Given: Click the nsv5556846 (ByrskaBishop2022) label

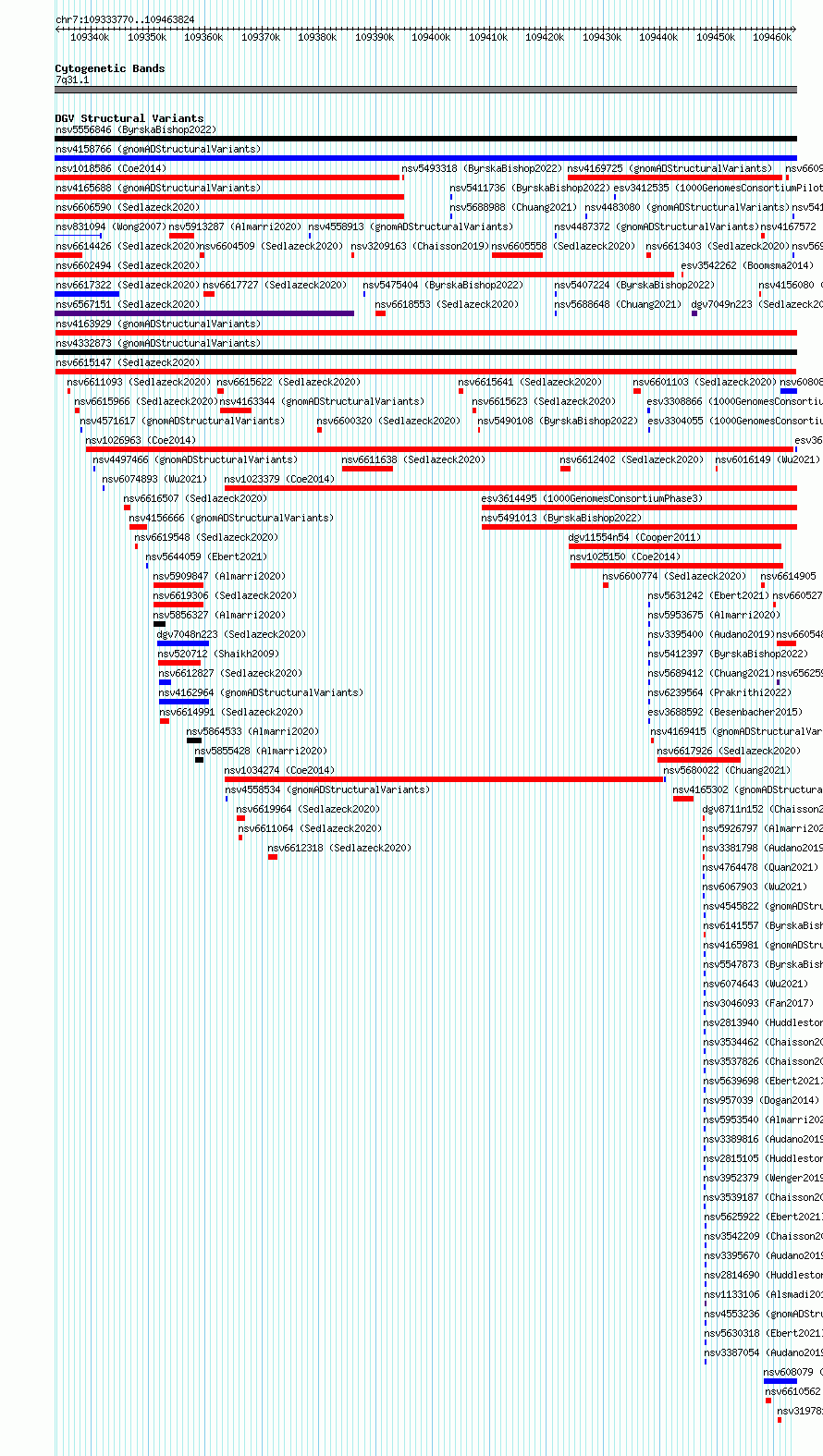Looking at the screenshot, I should tap(135, 129).
